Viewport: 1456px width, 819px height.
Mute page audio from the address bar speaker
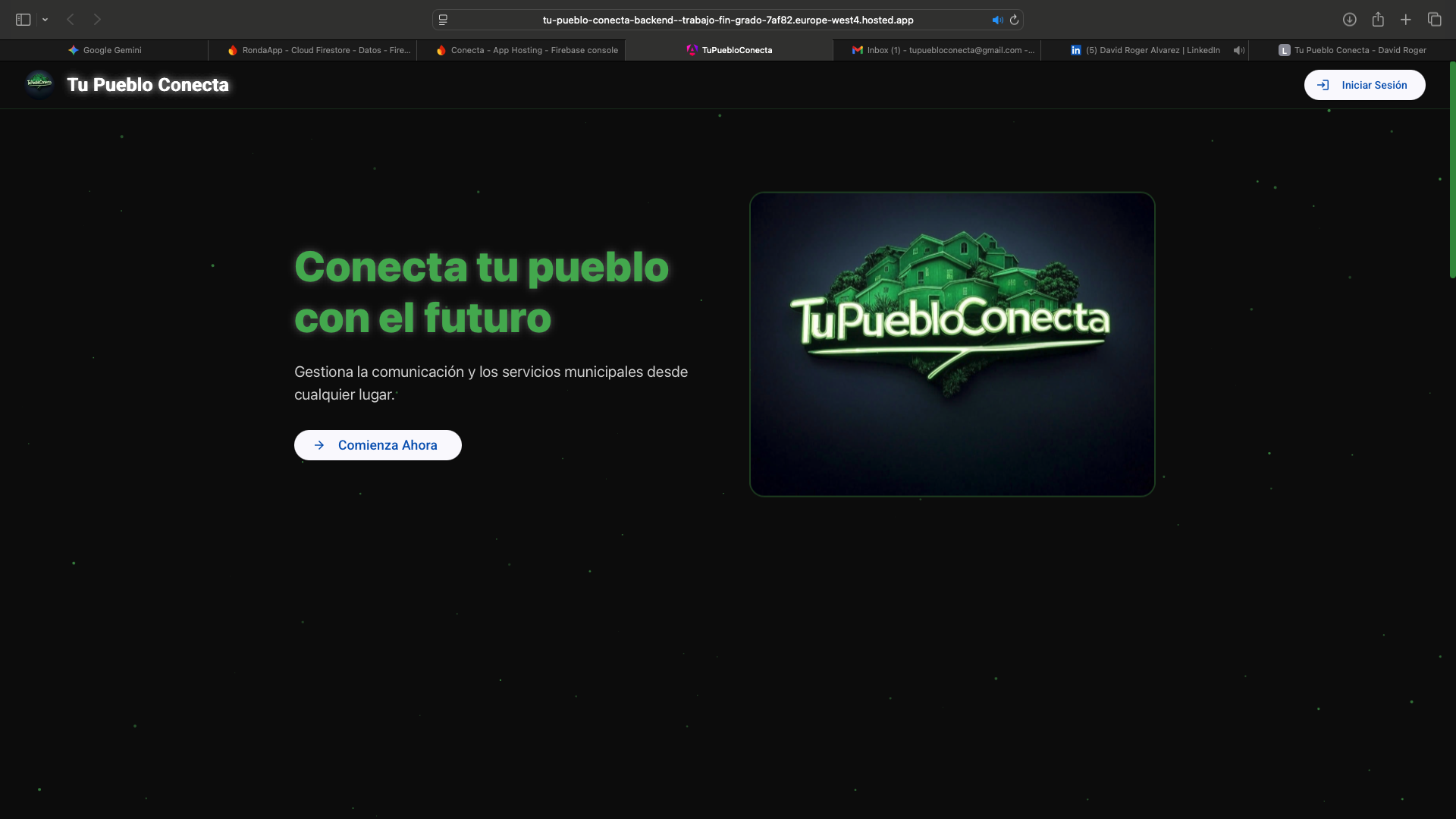(x=999, y=20)
